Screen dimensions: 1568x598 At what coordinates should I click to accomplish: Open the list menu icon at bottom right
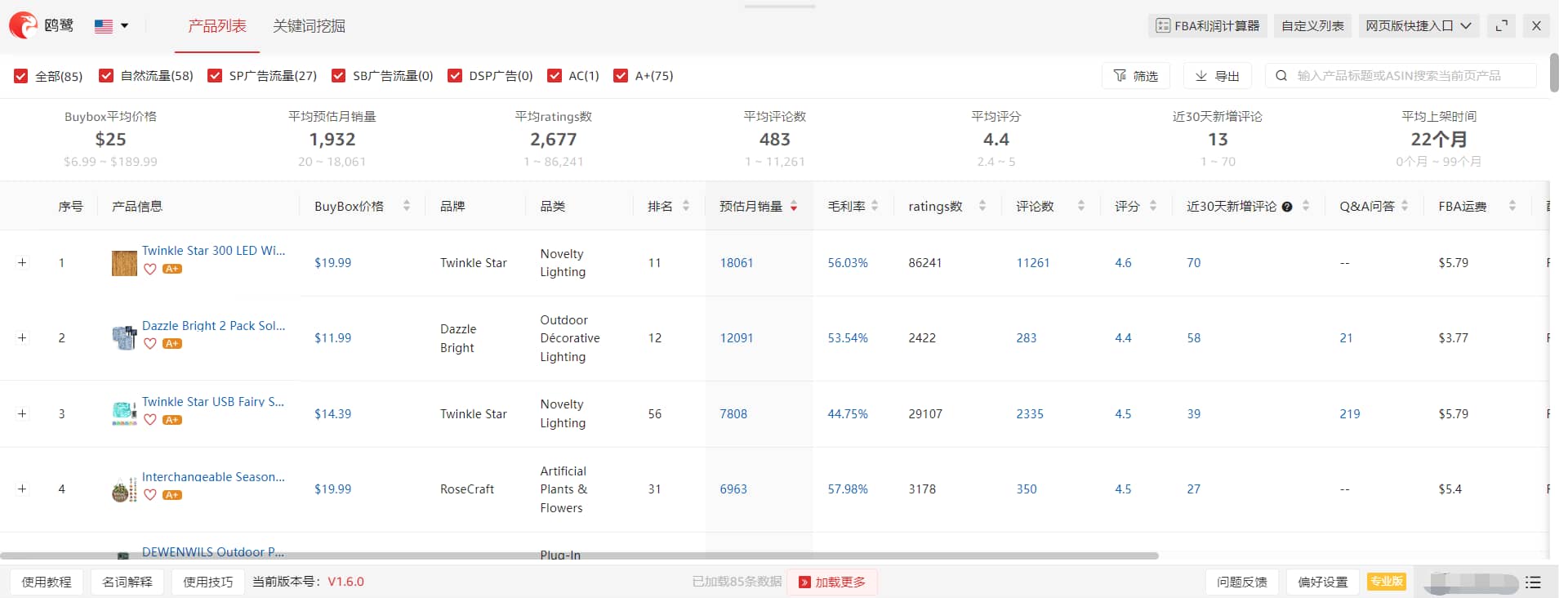coord(1534,582)
